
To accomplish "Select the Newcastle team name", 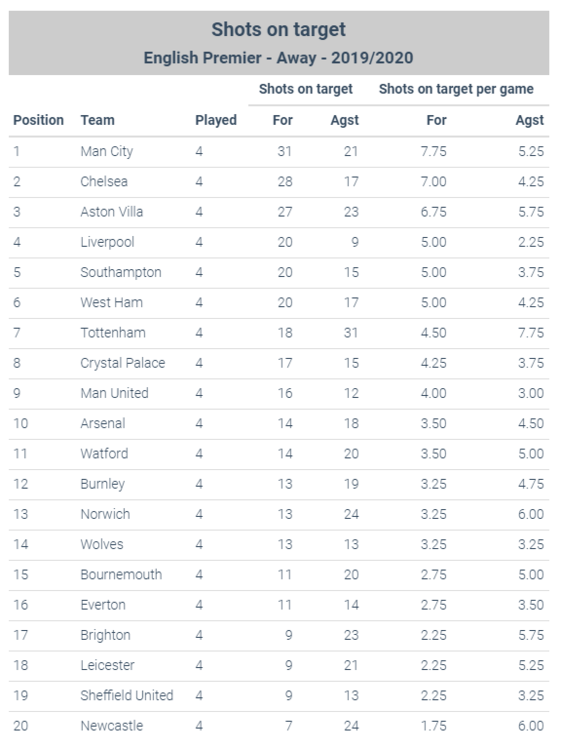I will (x=111, y=726).
